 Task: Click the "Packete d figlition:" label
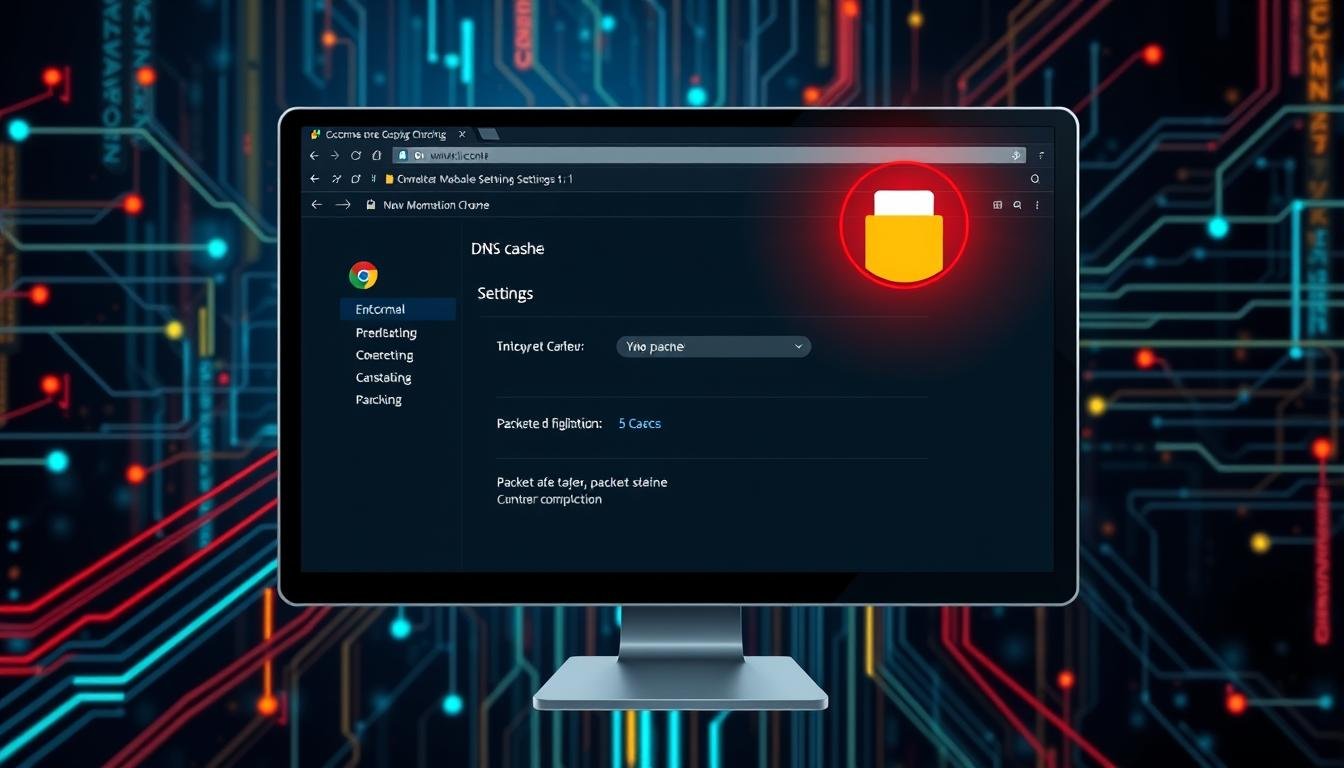coord(549,423)
